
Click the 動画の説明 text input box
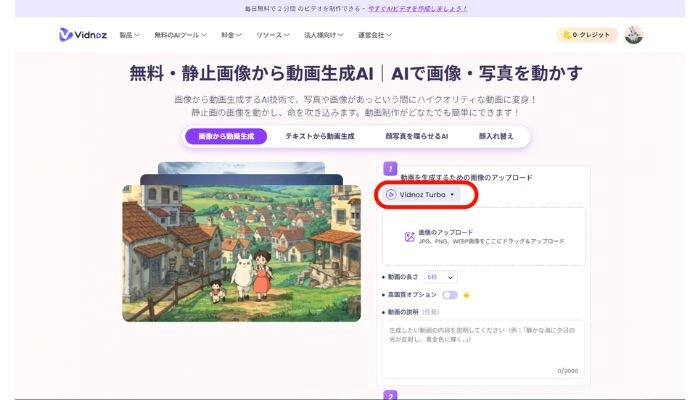[x=483, y=350]
